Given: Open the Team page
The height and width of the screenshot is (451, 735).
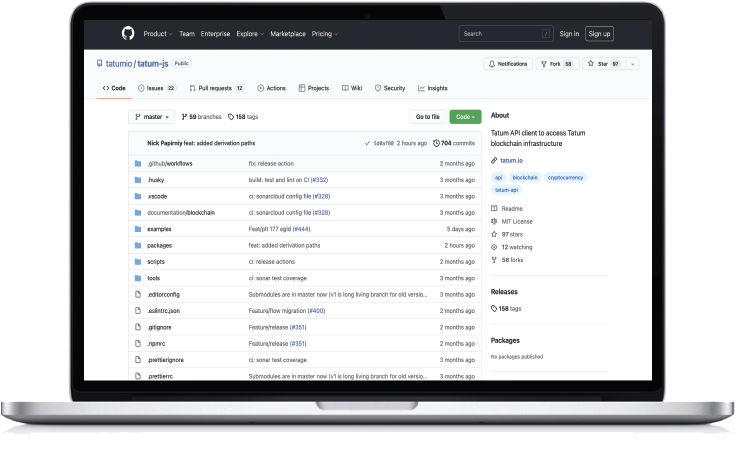Looking at the screenshot, I should (x=187, y=34).
